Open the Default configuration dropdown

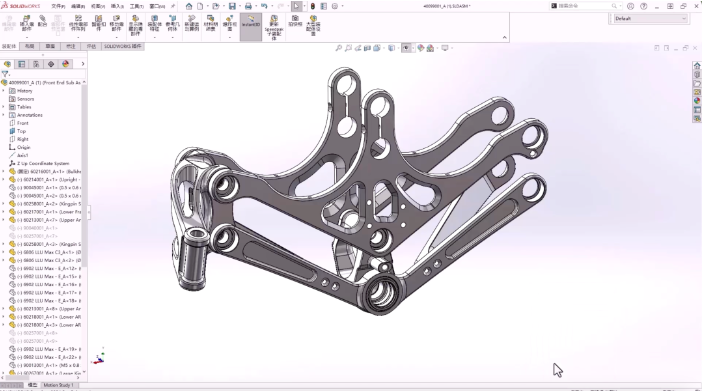[651, 18]
